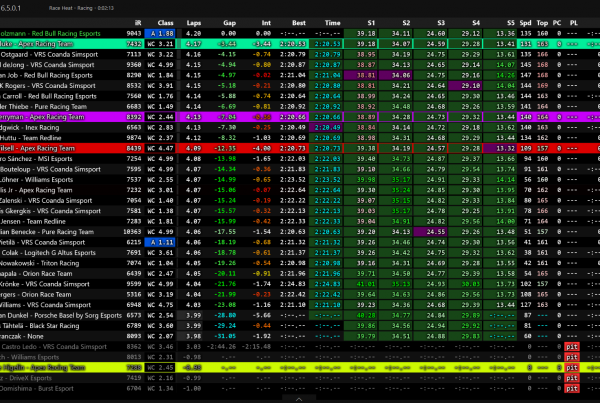
Task: Click pit badge in Castro Ledo row
Action: point(572,347)
